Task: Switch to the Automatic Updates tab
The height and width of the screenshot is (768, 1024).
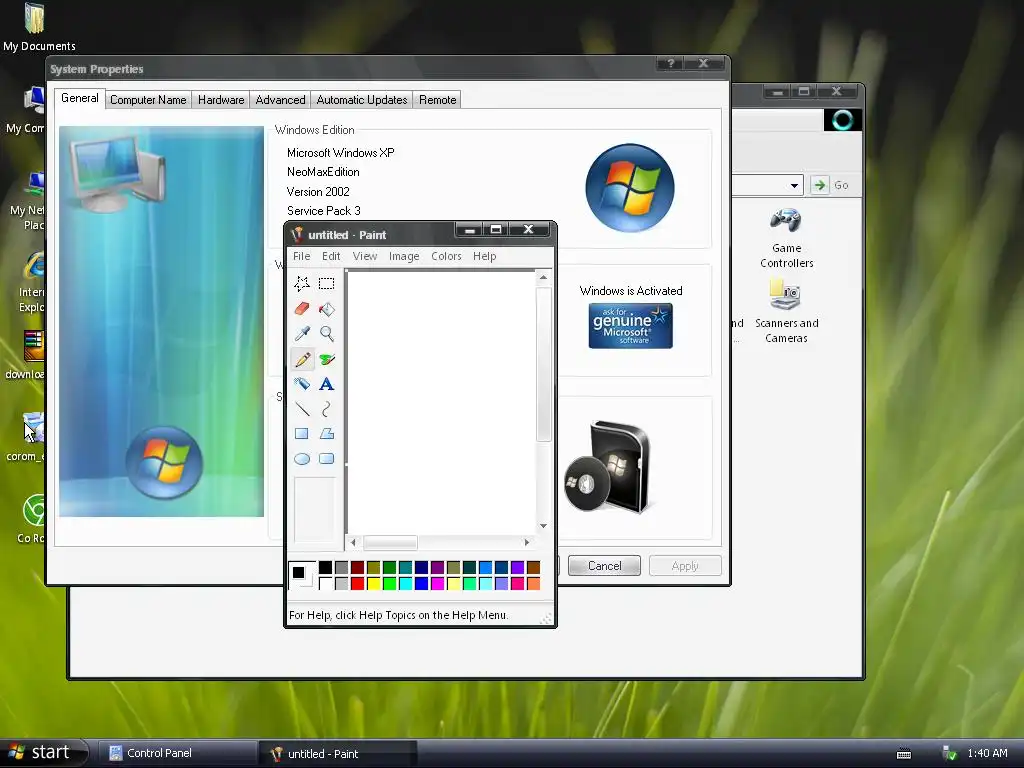Action: [362, 100]
